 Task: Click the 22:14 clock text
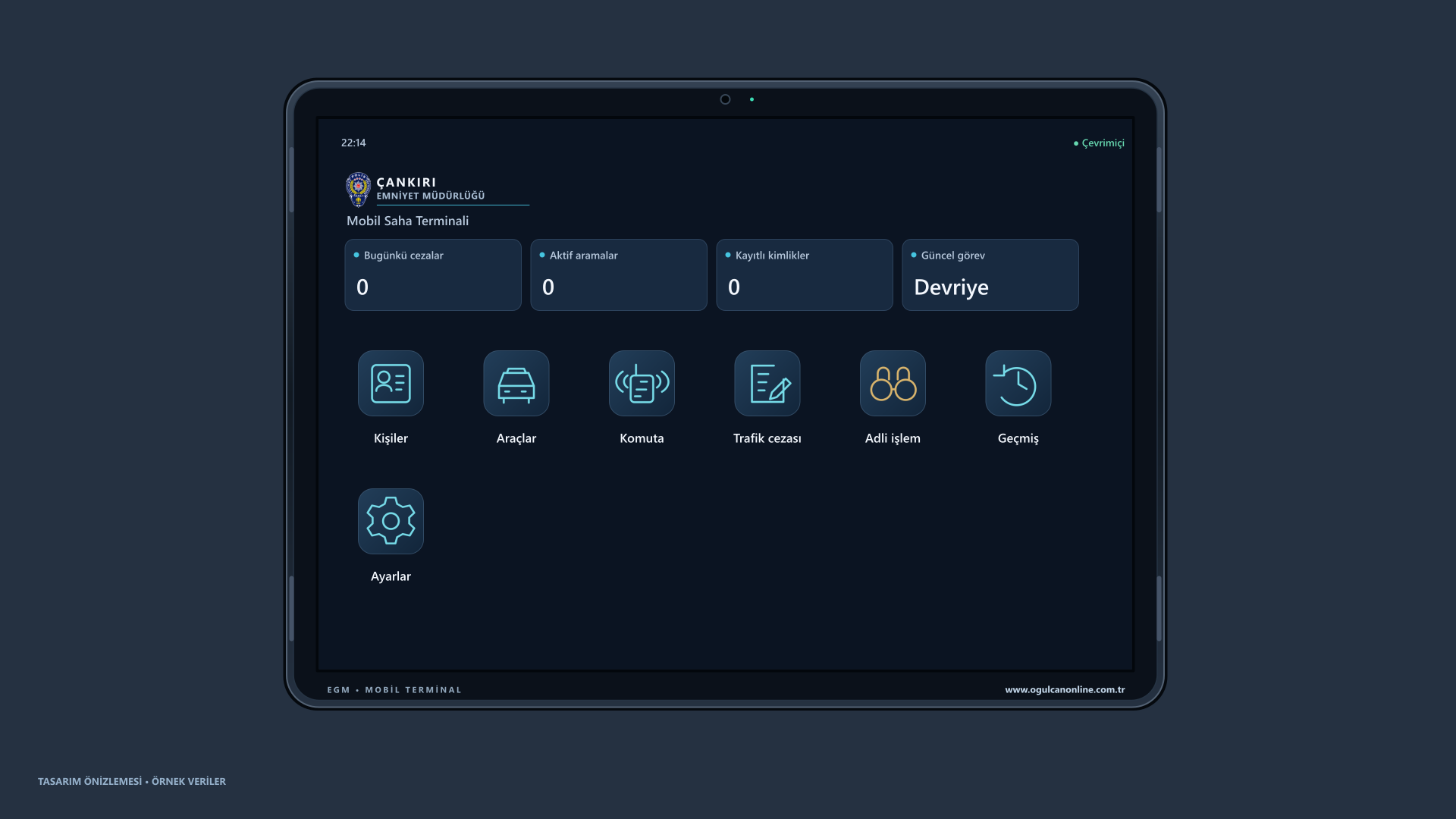point(353,143)
